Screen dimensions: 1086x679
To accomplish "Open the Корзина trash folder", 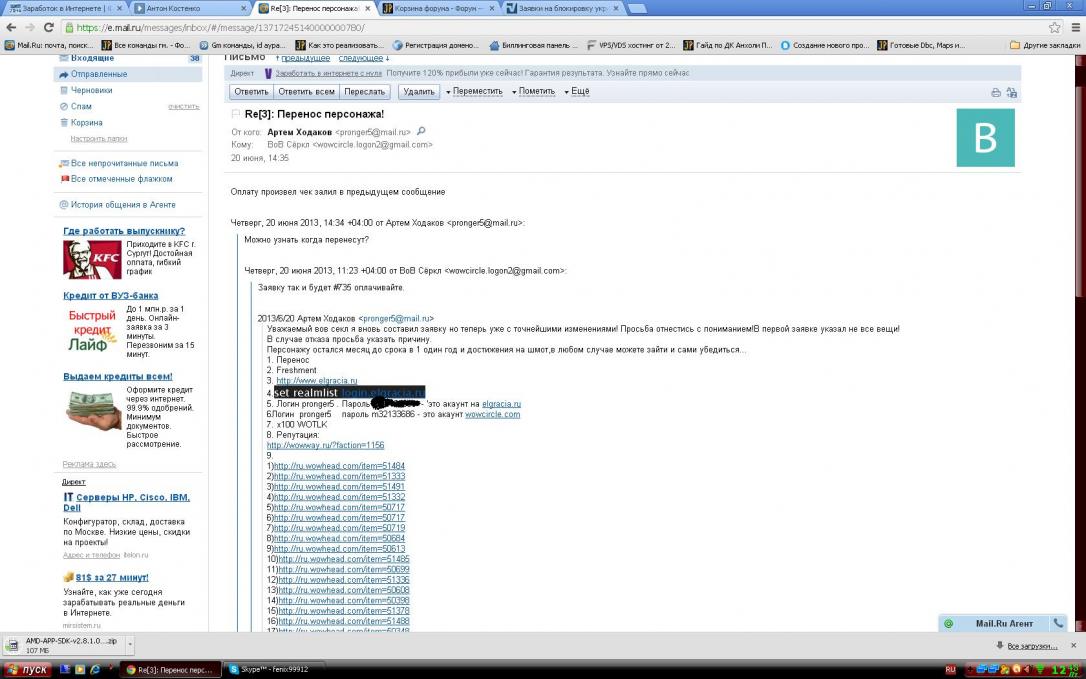I will 86,122.
